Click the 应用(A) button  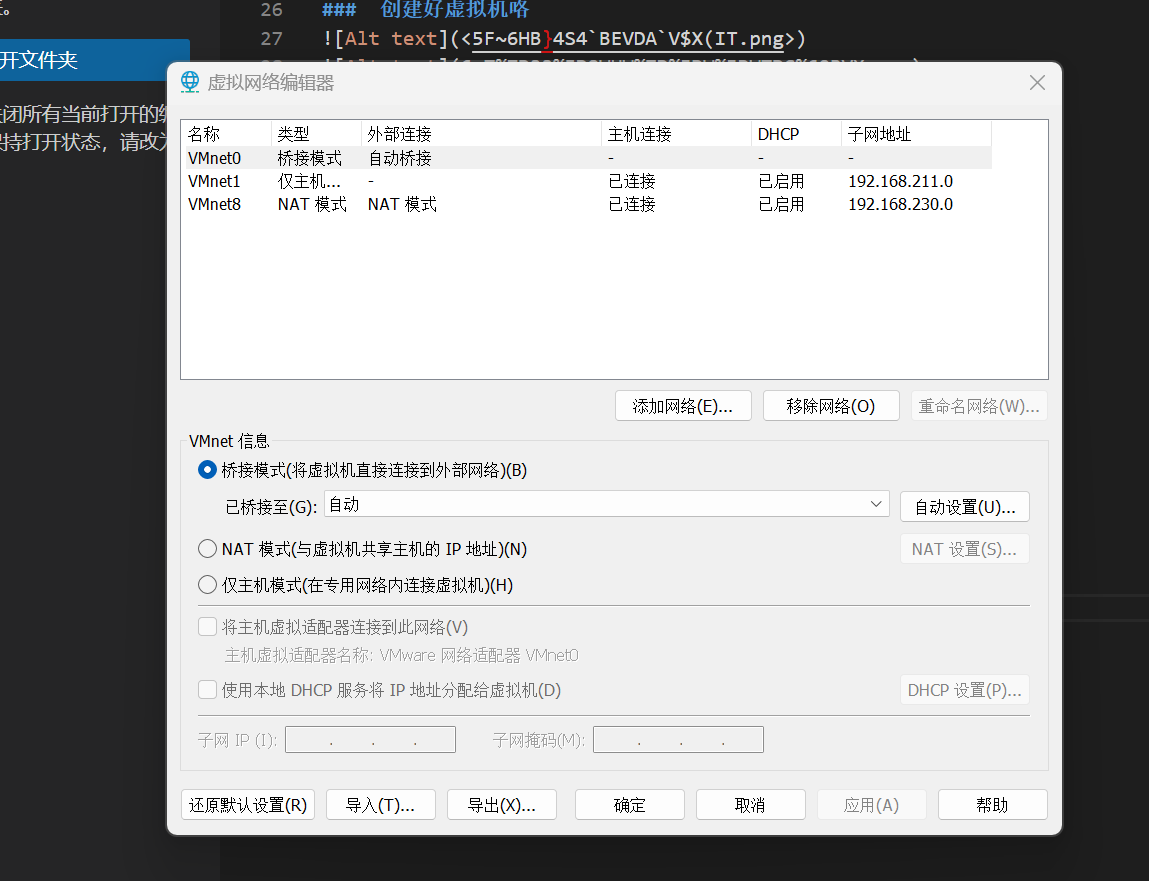871,805
